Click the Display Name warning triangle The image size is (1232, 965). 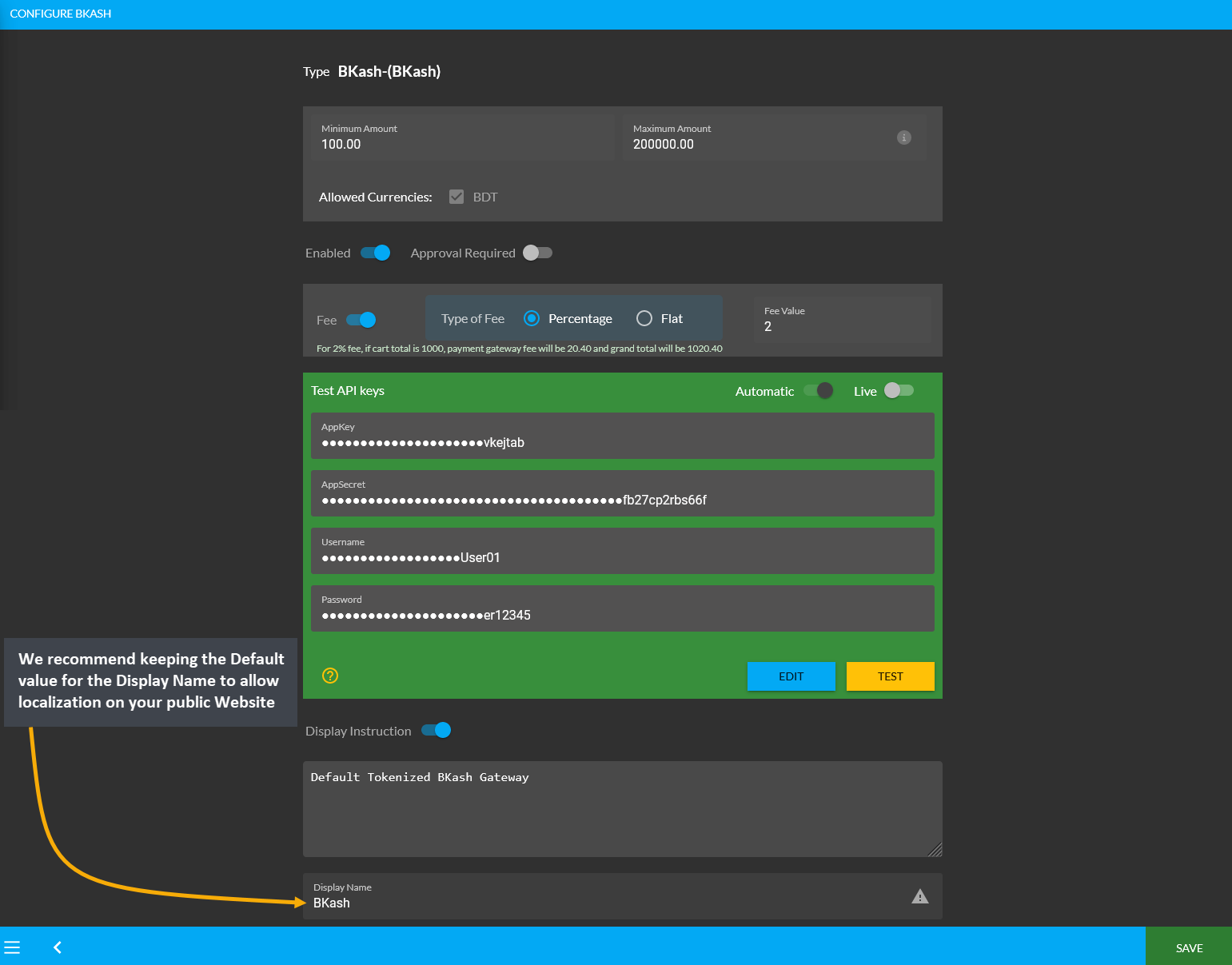click(x=920, y=896)
